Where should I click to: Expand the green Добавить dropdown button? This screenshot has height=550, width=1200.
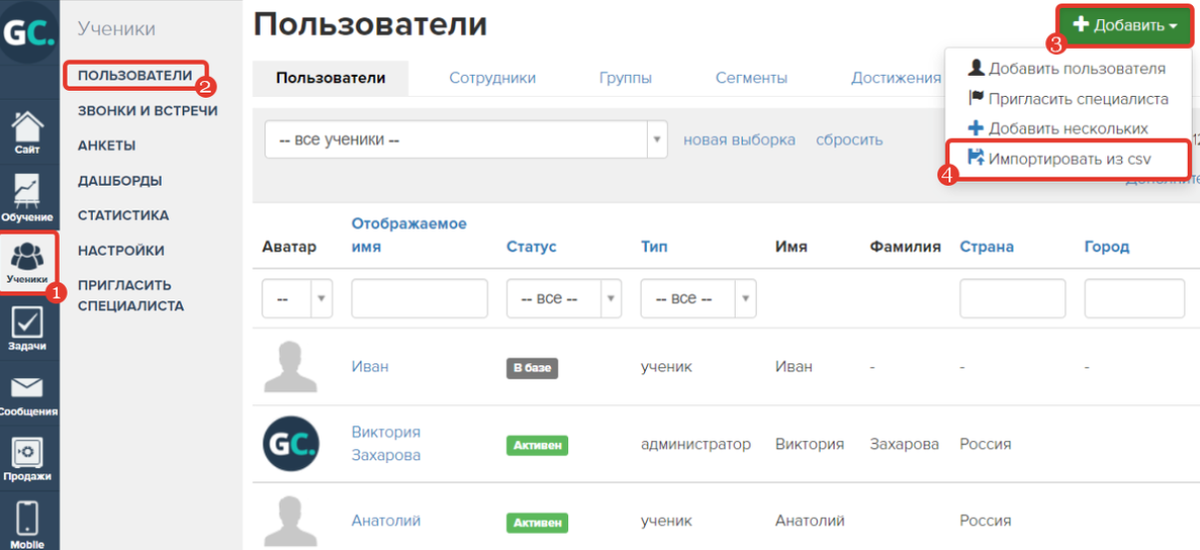click(x=1125, y=25)
